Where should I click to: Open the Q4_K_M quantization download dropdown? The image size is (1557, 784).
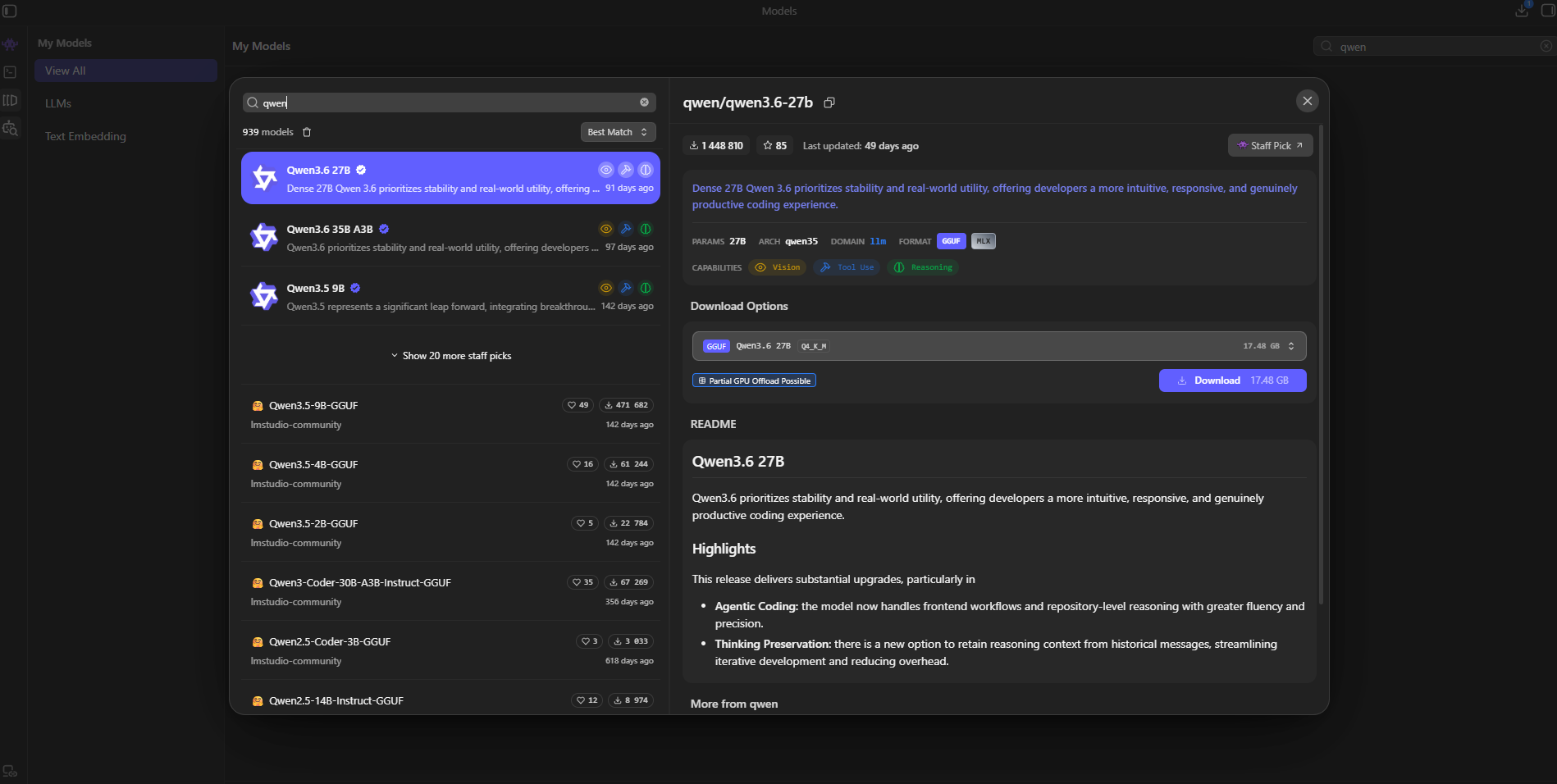(x=999, y=346)
